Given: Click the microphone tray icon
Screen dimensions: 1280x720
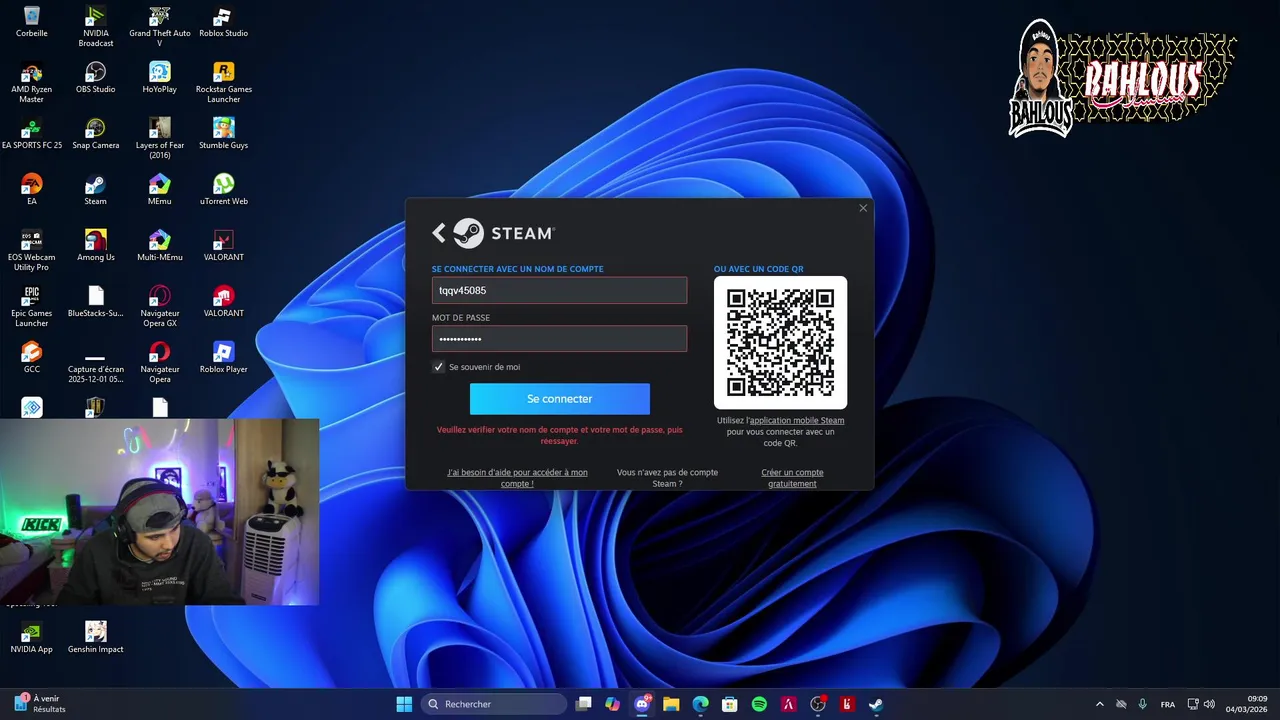Looking at the screenshot, I should 1142,704.
